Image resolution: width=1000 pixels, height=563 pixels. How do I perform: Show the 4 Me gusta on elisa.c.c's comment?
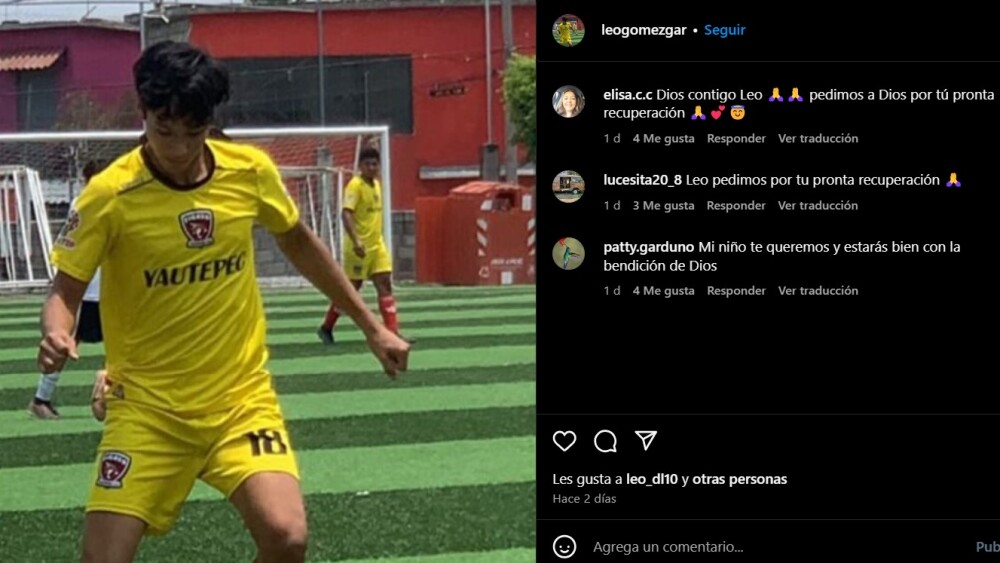(663, 138)
